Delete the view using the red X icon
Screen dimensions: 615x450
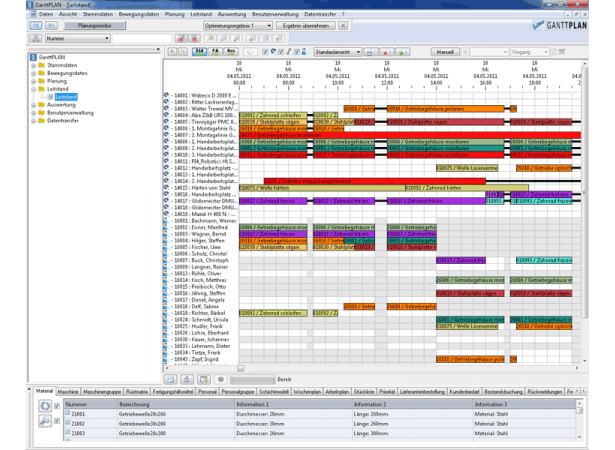(x=386, y=52)
